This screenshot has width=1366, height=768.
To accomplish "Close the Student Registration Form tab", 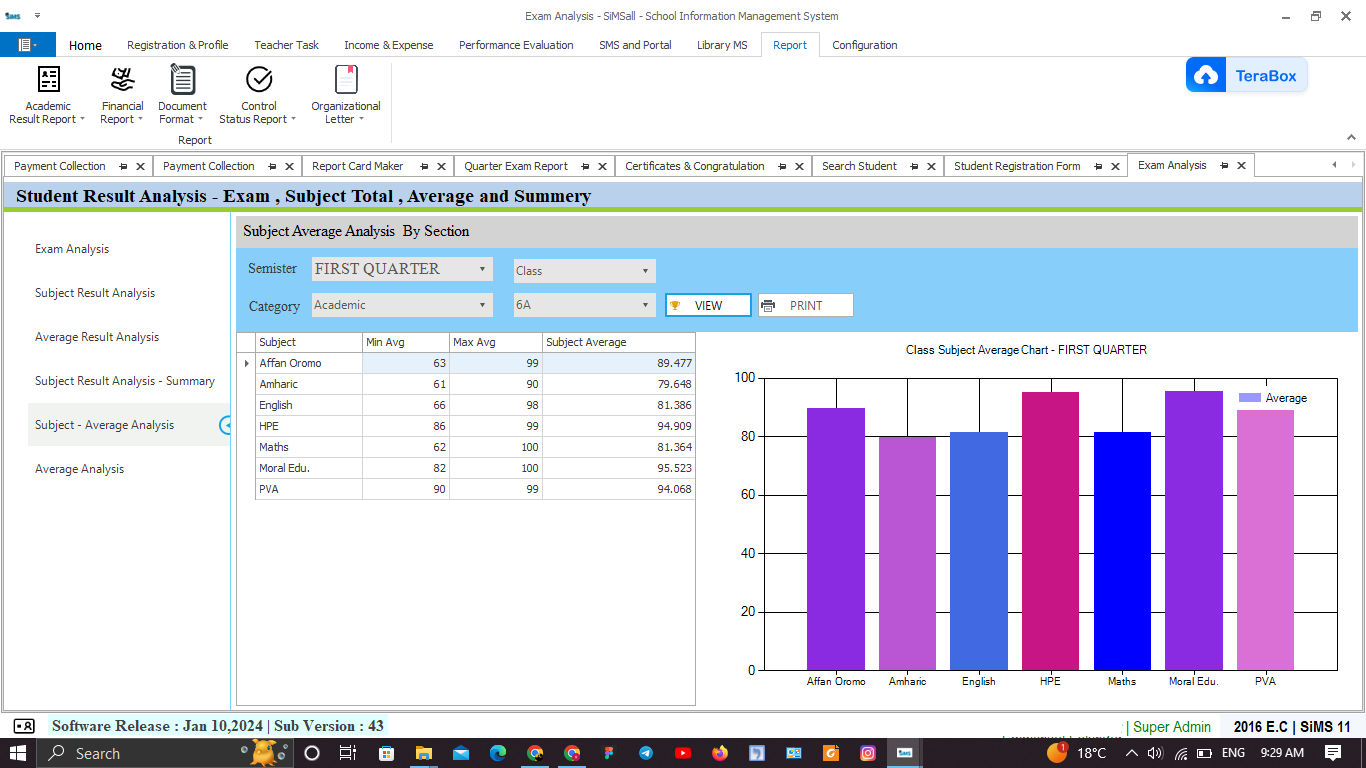I will pyautogui.click(x=1116, y=167).
